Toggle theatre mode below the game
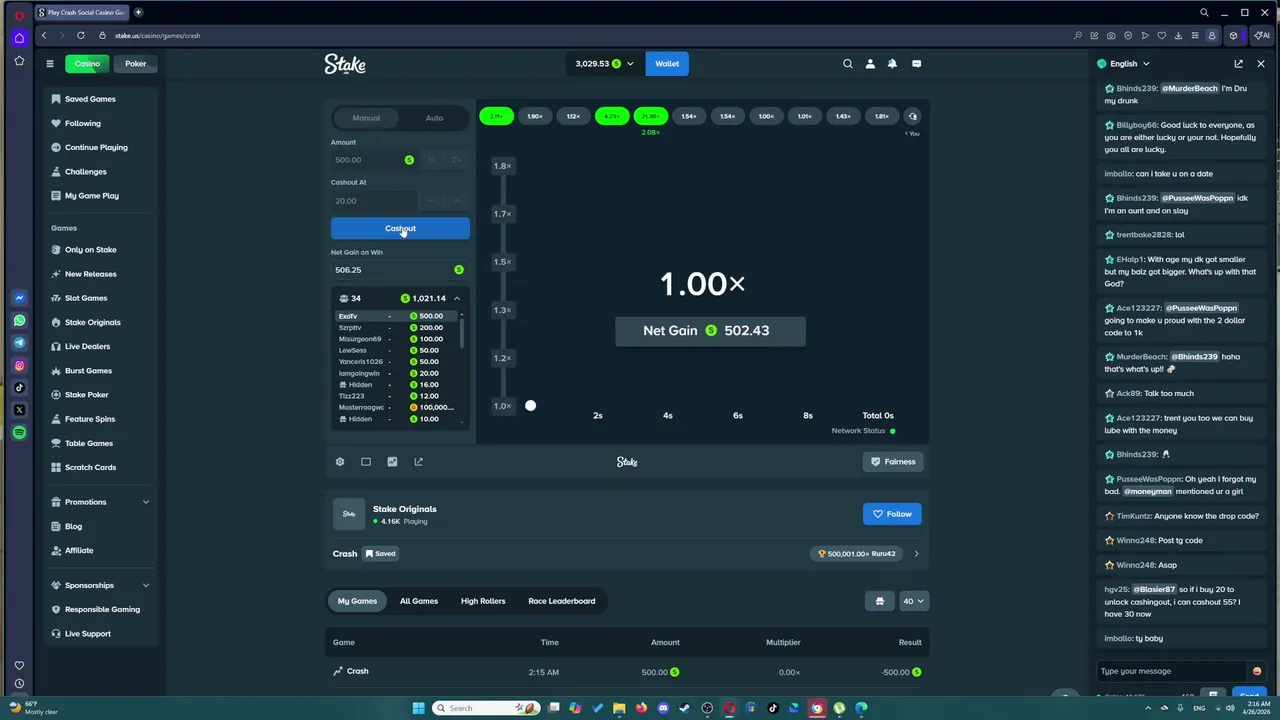This screenshot has width=1280, height=720. [366, 462]
